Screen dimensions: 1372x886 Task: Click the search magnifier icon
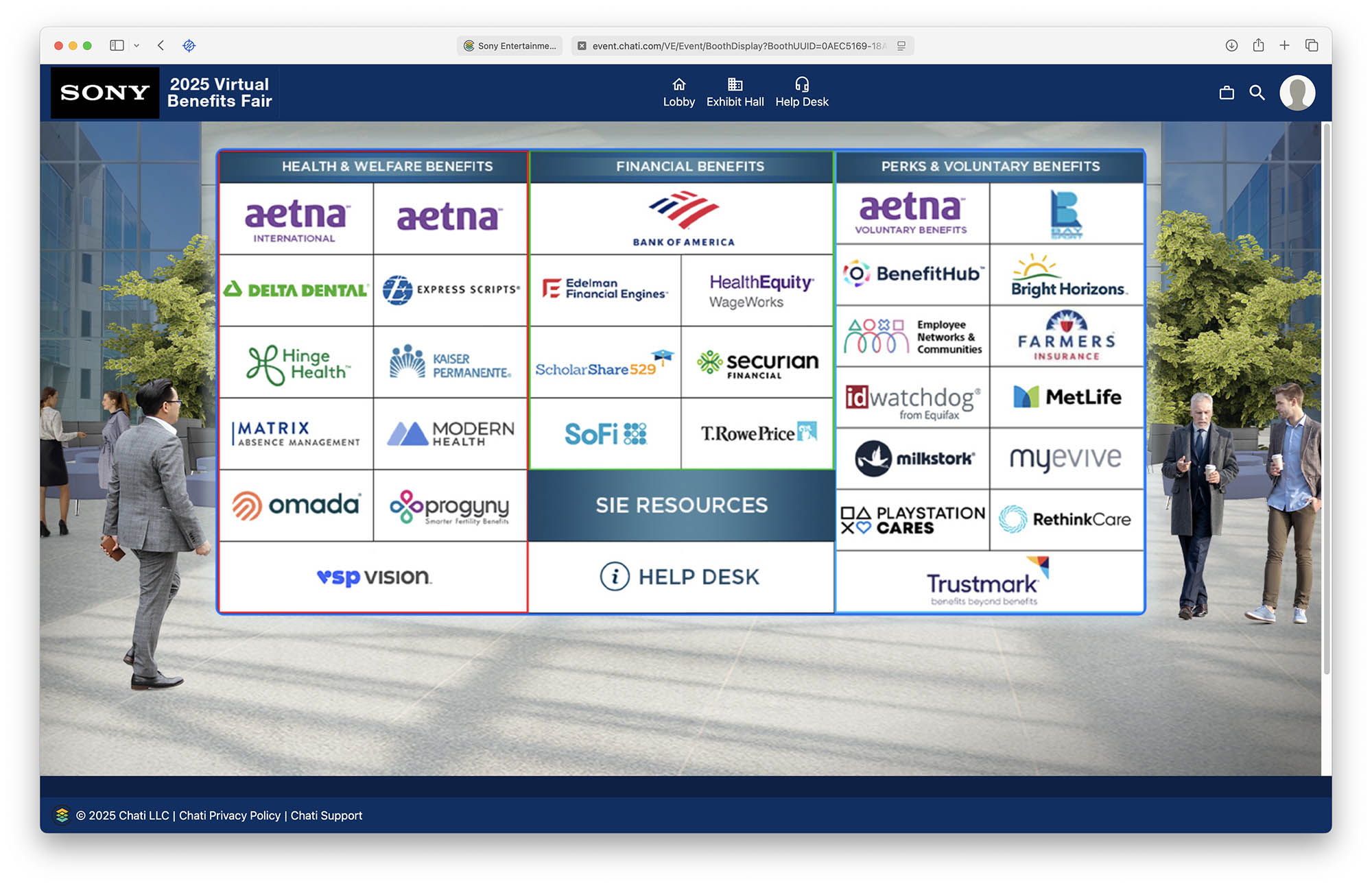1257,93
